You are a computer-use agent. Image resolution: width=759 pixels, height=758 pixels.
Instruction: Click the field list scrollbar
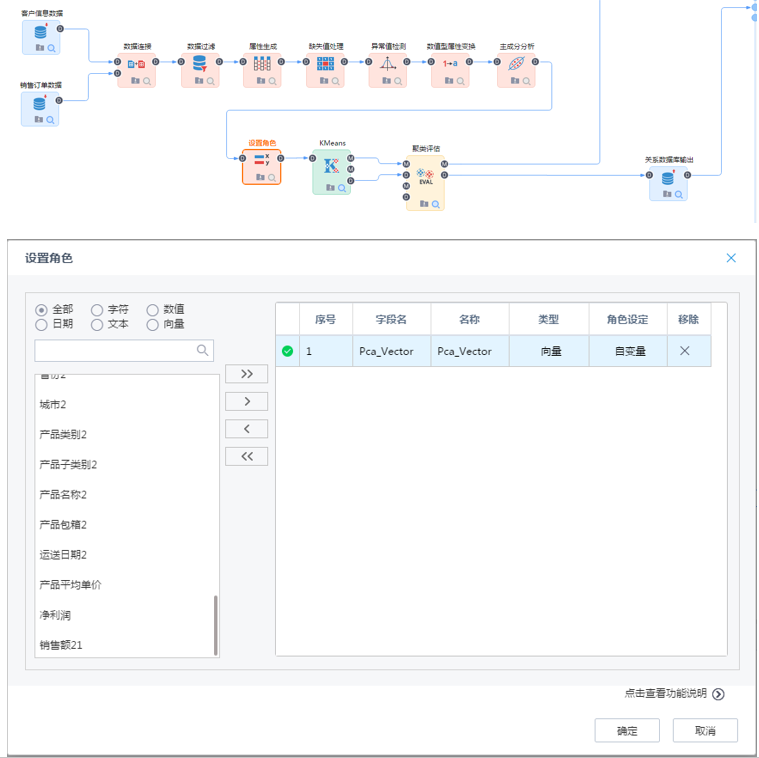215,625
